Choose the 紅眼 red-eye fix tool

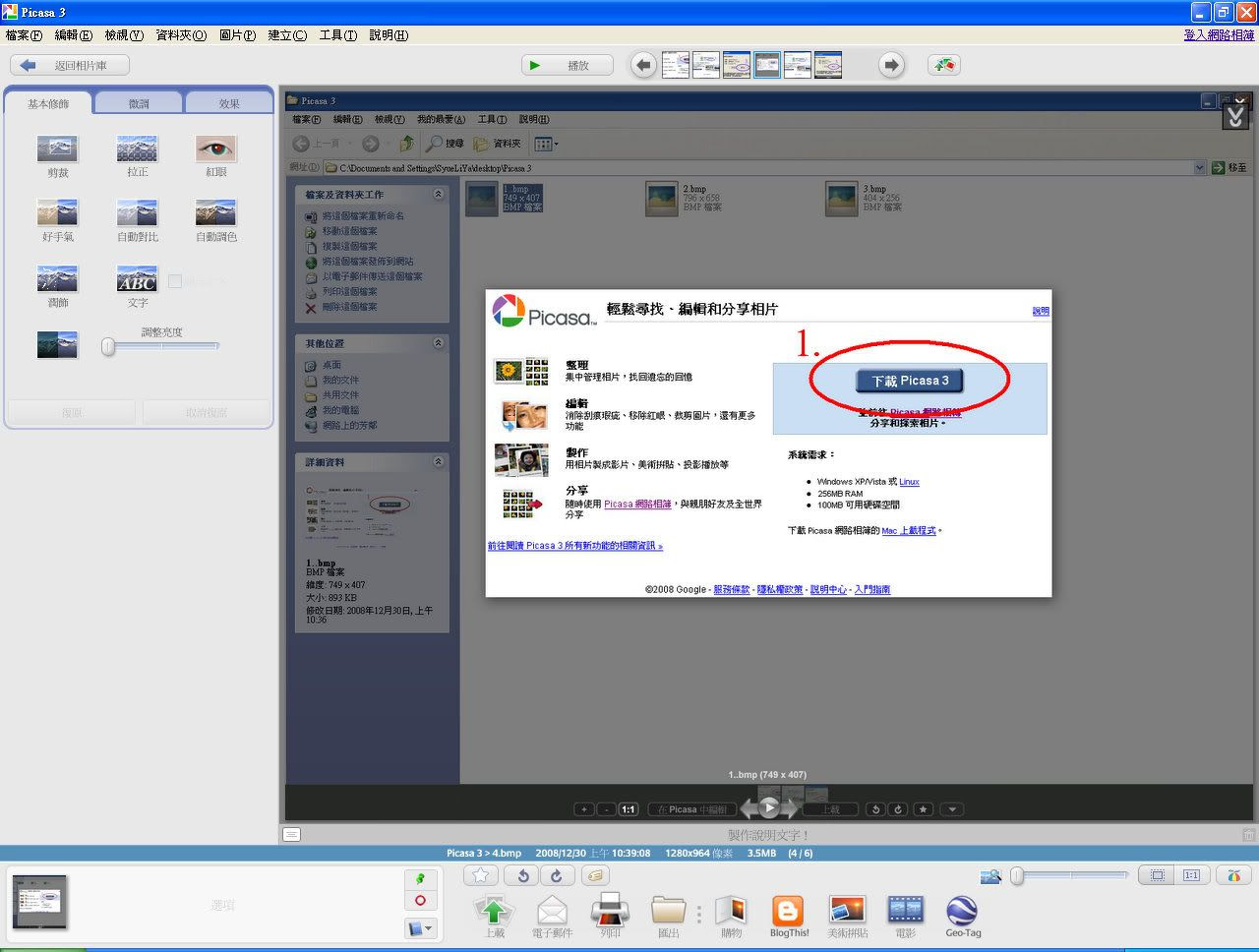pyautogui.click(x=215, y=149)
